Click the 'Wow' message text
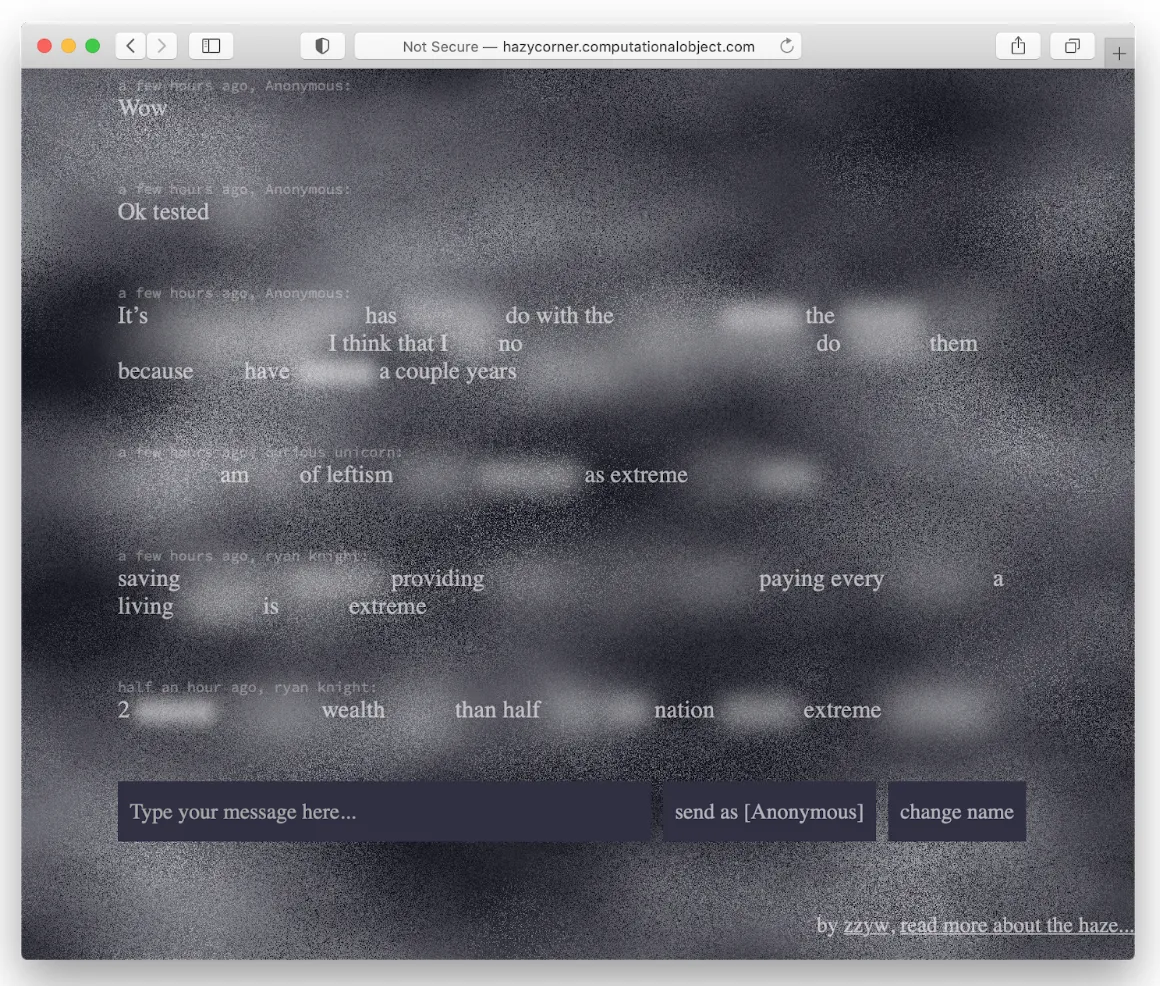 point(143,108)
